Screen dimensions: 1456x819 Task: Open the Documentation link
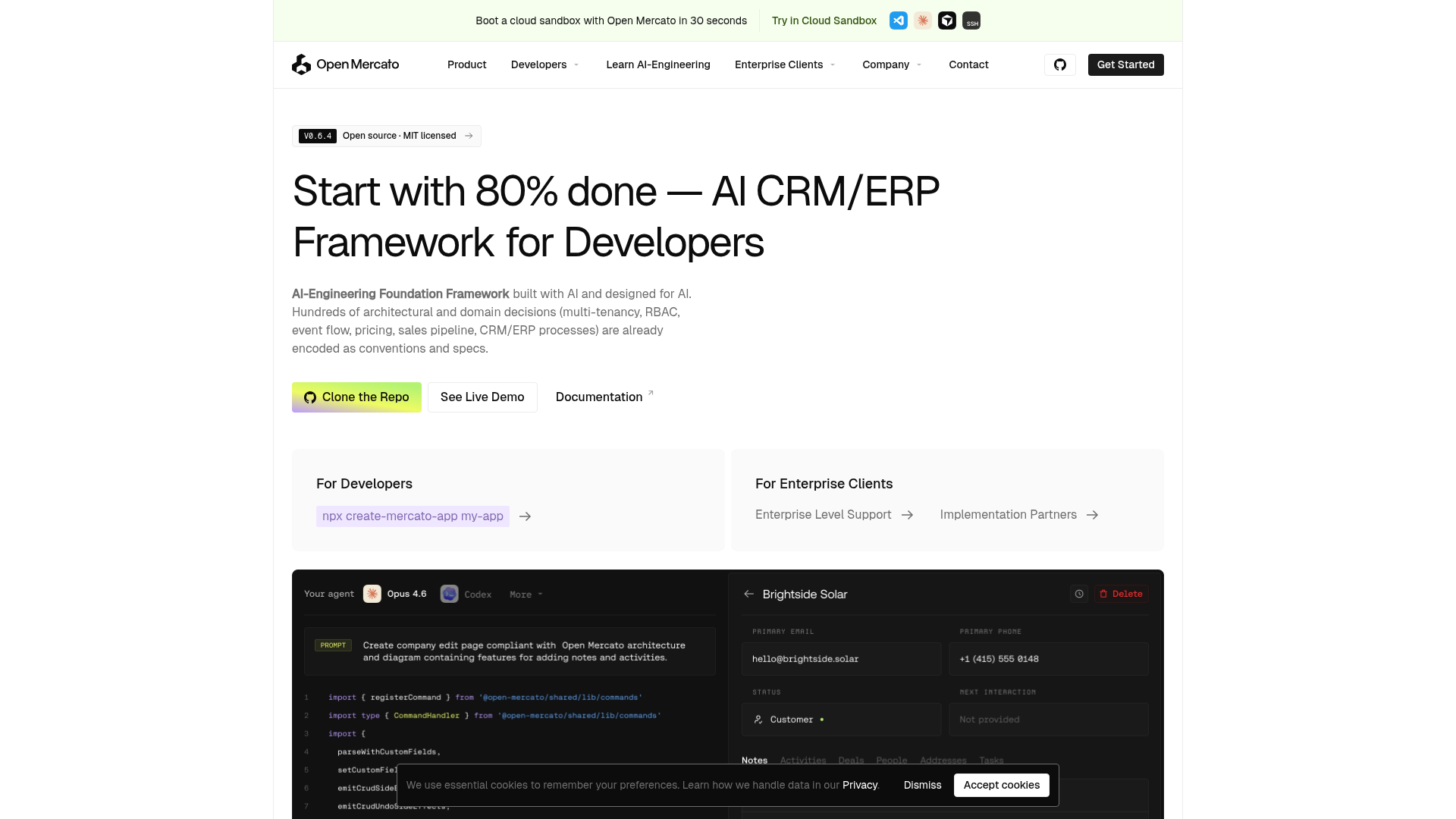604,397
